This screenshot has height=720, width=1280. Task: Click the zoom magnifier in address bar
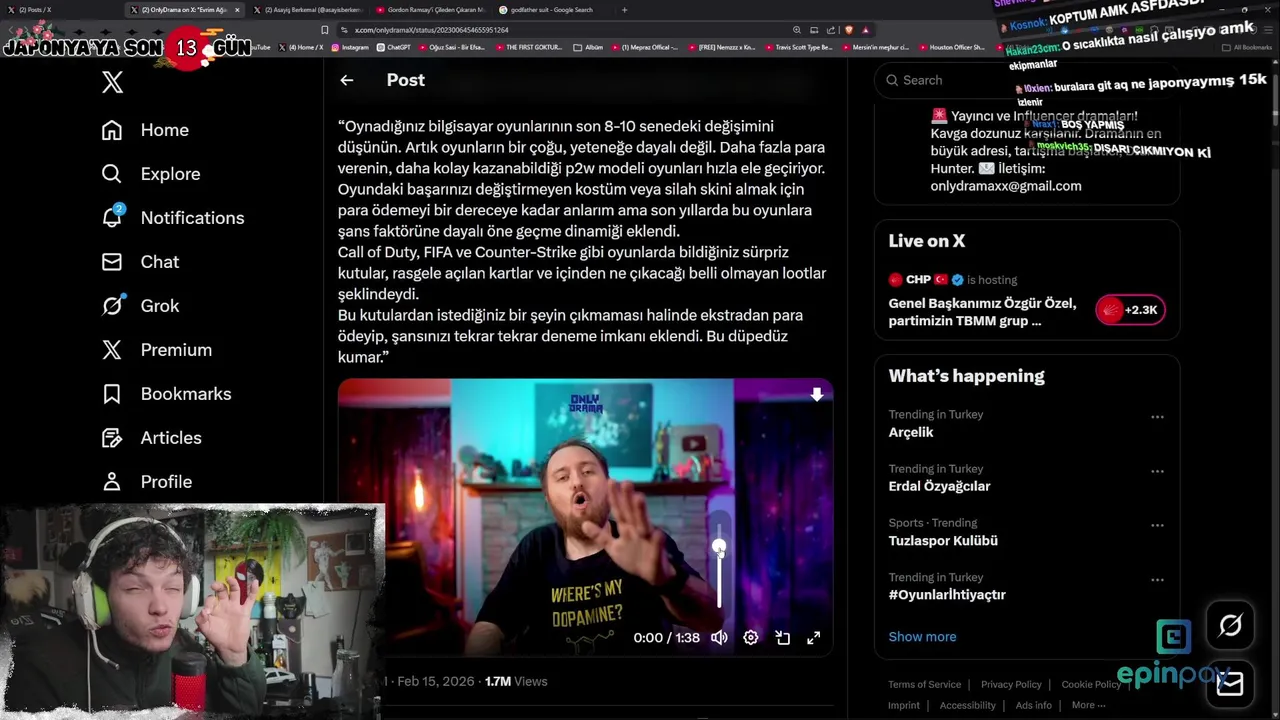click(796, 30)
